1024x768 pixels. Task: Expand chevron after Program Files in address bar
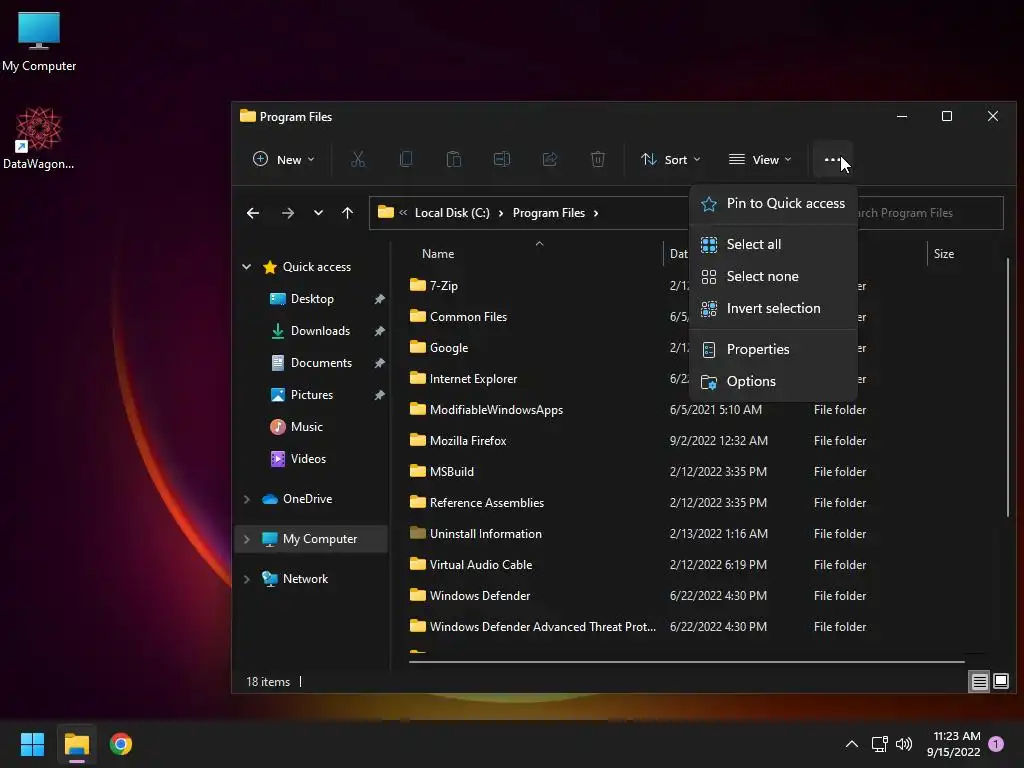(x=596, y=213)
